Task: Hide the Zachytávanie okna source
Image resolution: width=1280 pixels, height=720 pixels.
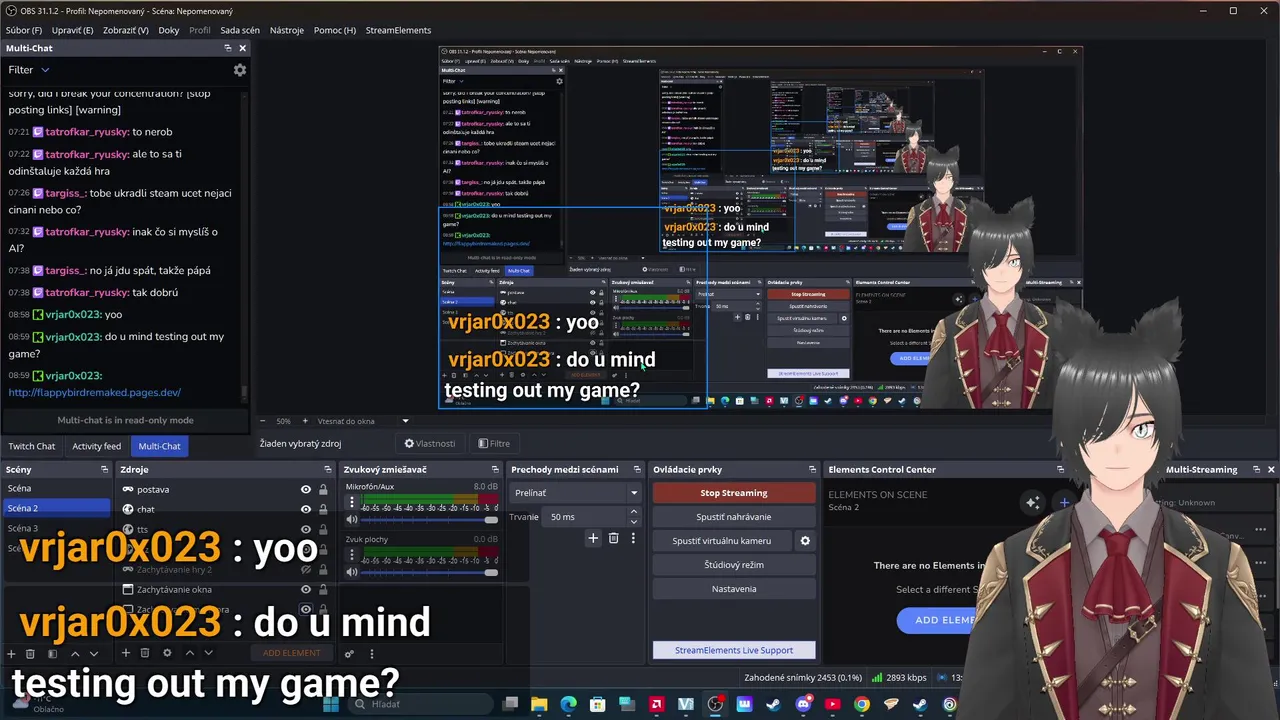Action: coord(306,590)
